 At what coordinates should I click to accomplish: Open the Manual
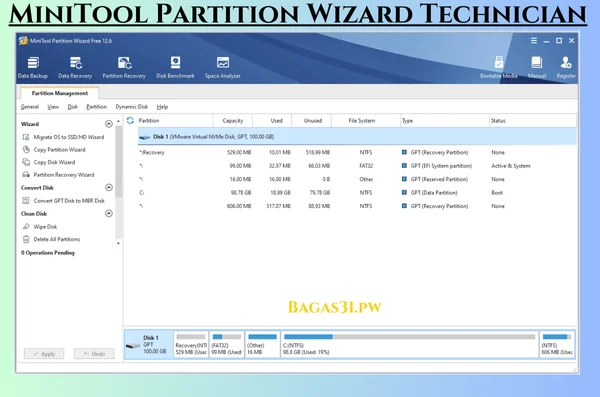tap(537, 67)
